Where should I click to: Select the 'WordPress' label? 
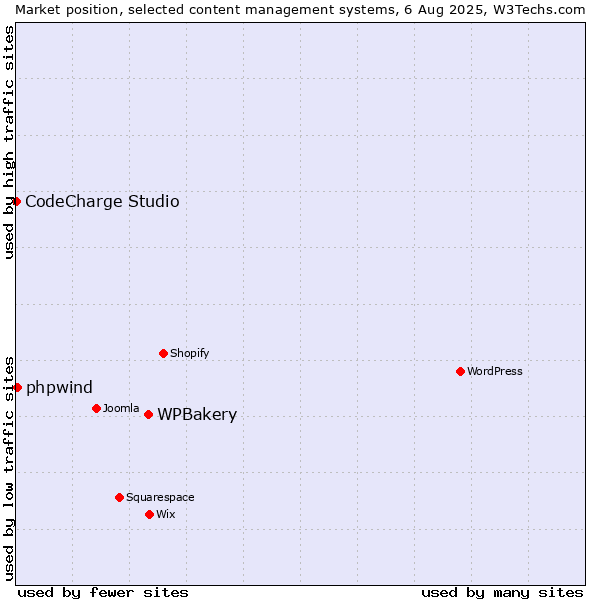coord(495,371)
